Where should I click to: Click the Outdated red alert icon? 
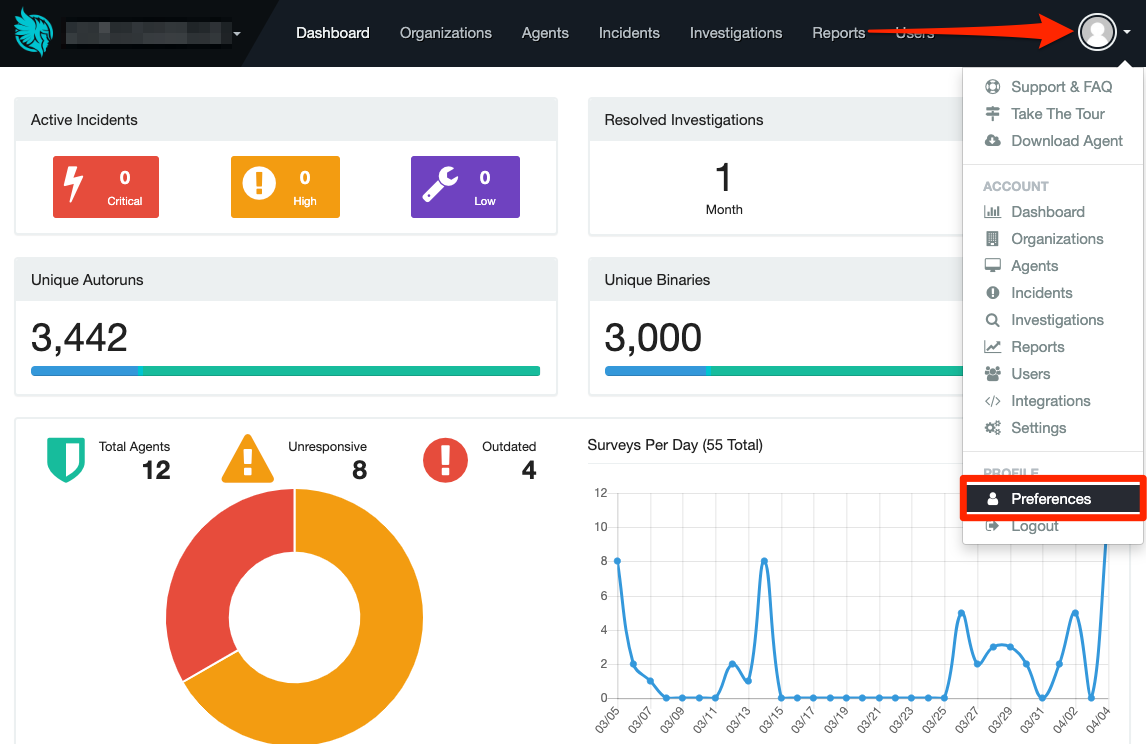pyautogui.click(x=445, y=460)
